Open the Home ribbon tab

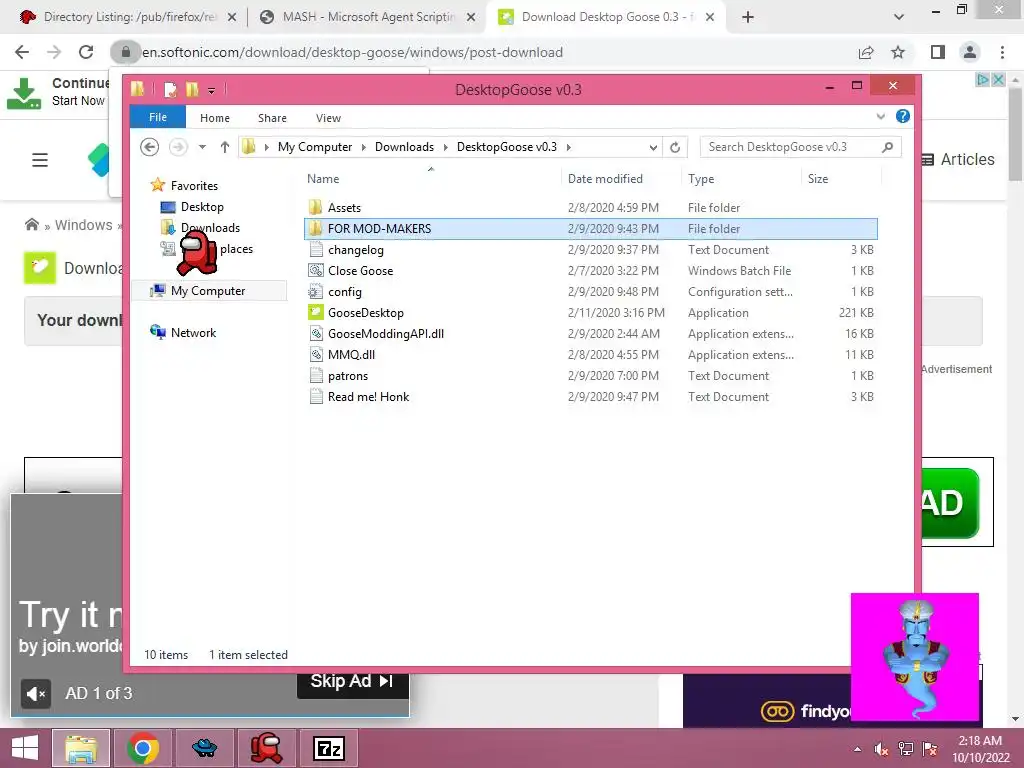point(215,118)
